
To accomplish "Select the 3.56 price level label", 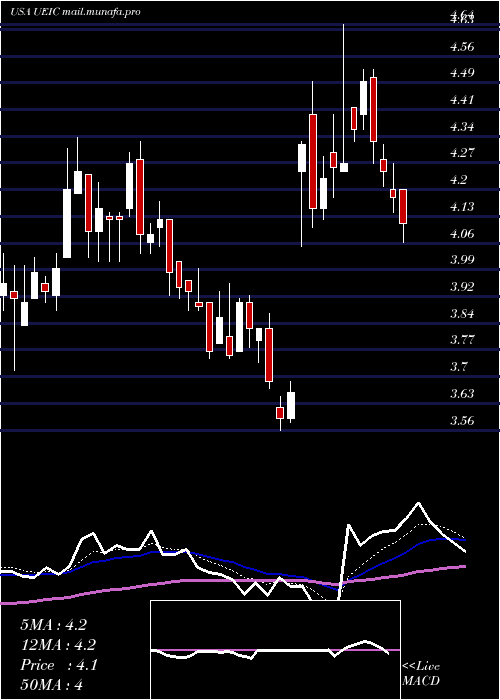I will 463,421.
